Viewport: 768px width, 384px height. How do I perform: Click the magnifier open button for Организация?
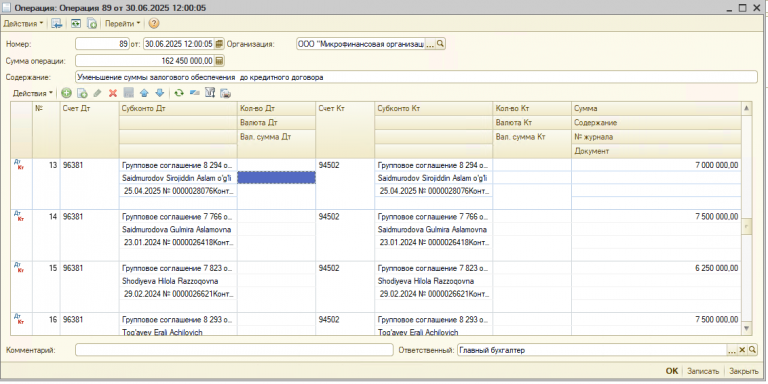pos(440,44)
